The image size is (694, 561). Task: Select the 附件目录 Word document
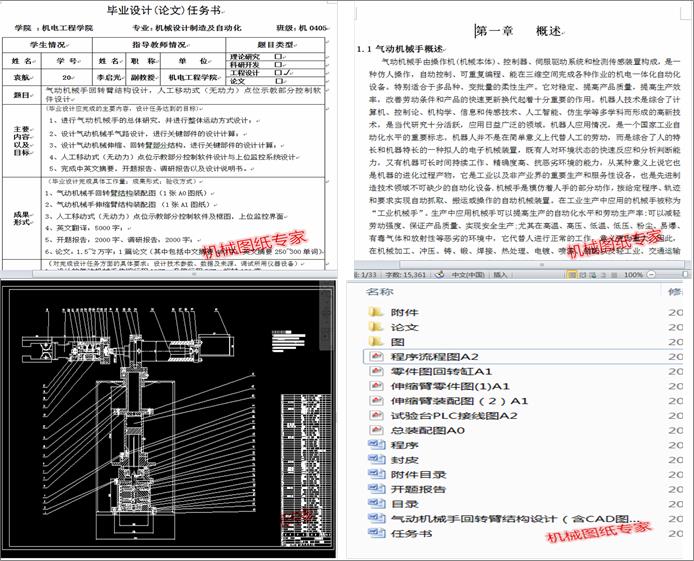coord(408,474)
